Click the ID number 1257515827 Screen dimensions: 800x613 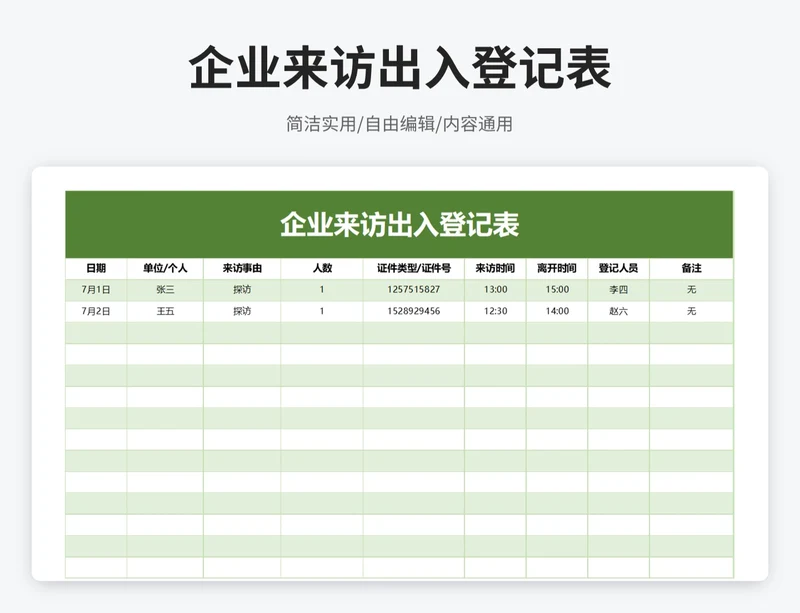tap(414, 289)
